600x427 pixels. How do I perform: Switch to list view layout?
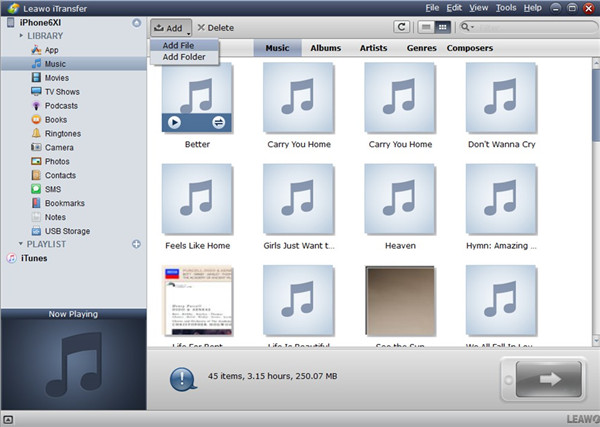coord(427,28)
